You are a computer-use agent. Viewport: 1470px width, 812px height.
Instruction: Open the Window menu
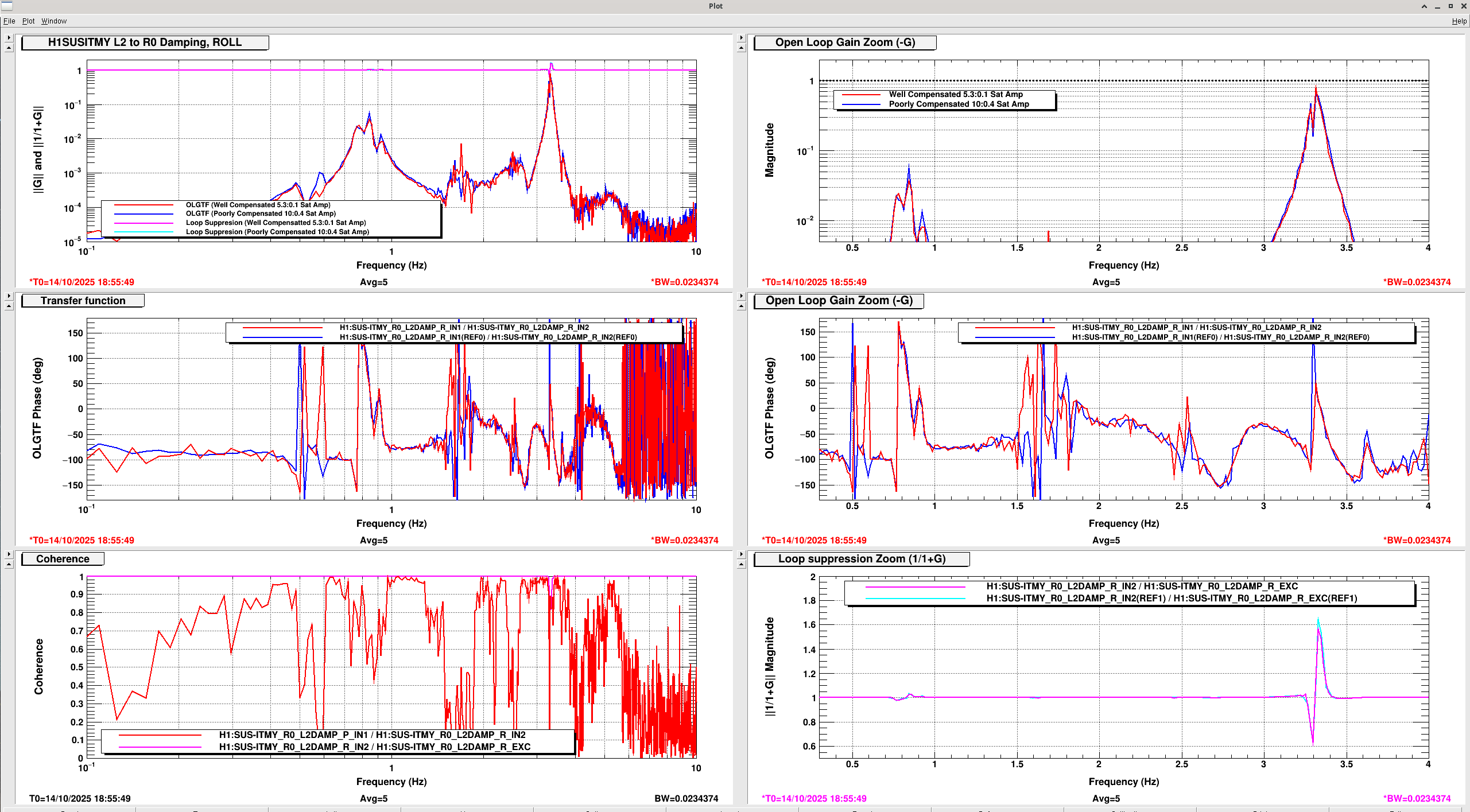[54, 21]
